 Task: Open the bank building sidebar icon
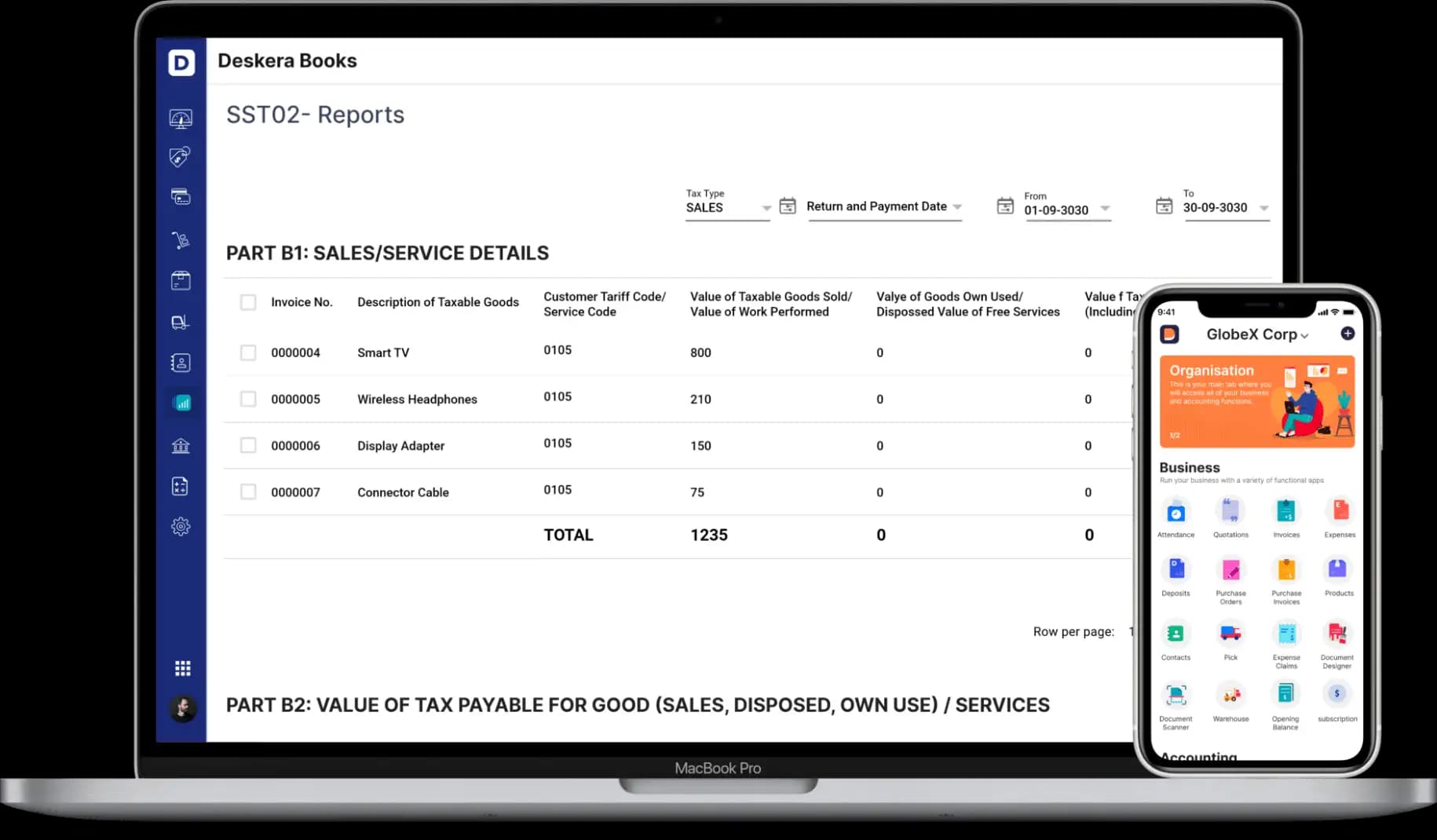[x=181, y=446]
